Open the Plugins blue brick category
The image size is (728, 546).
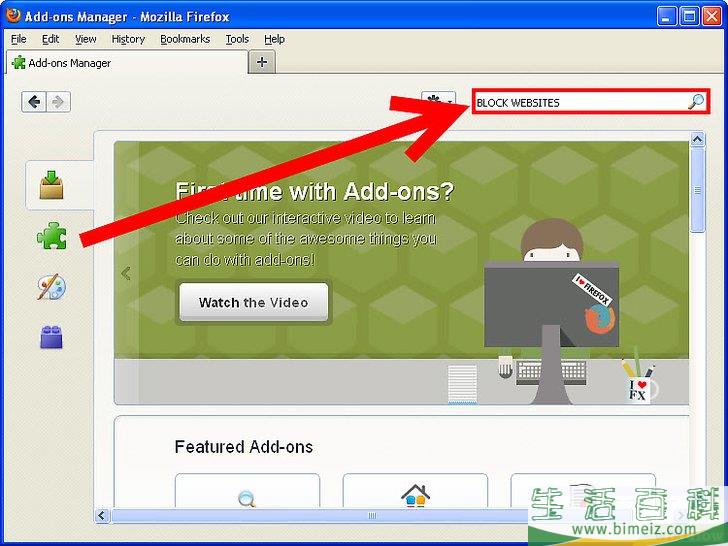(x=52, y=337)
